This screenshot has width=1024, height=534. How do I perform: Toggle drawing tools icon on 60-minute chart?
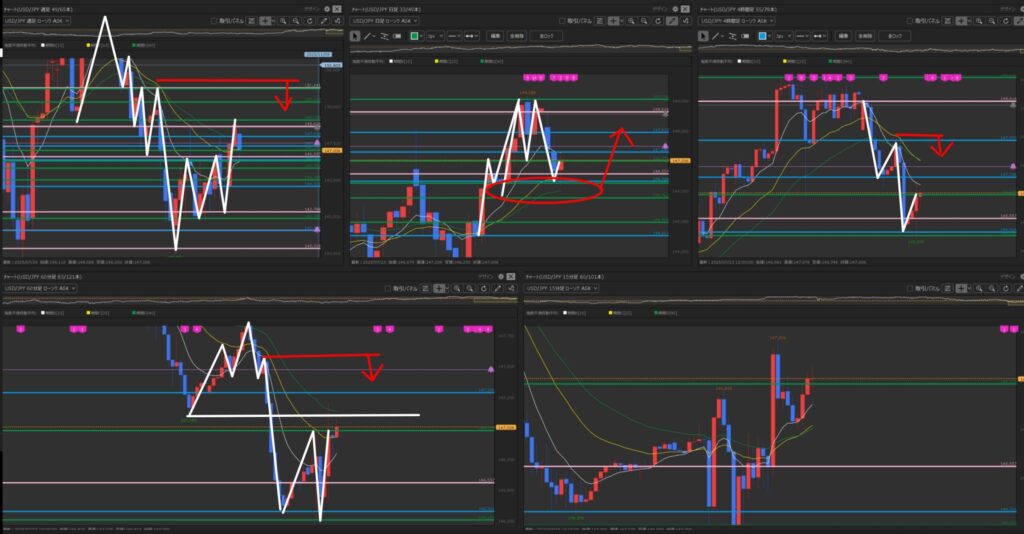[498, 289]
